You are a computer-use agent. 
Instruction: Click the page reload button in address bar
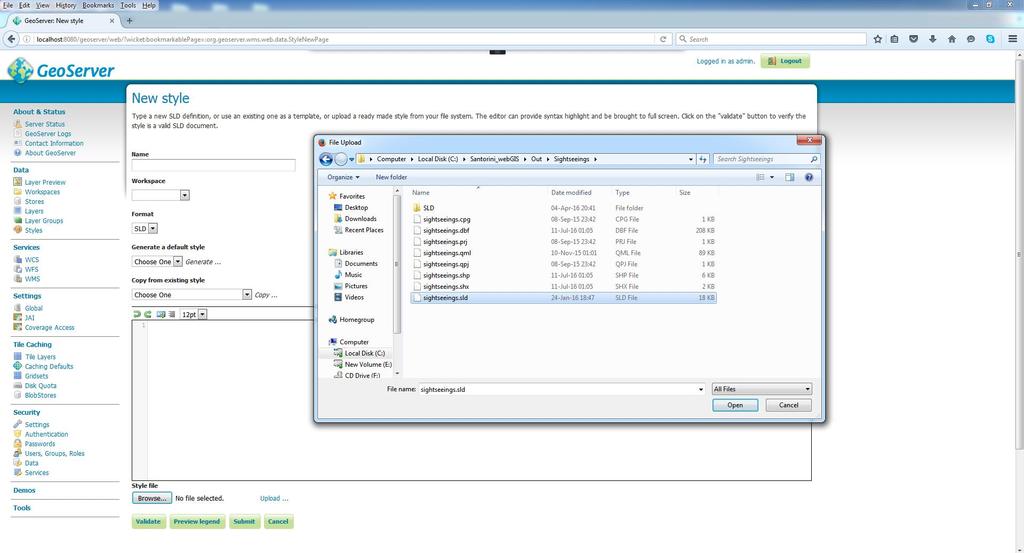pos(663,39)
